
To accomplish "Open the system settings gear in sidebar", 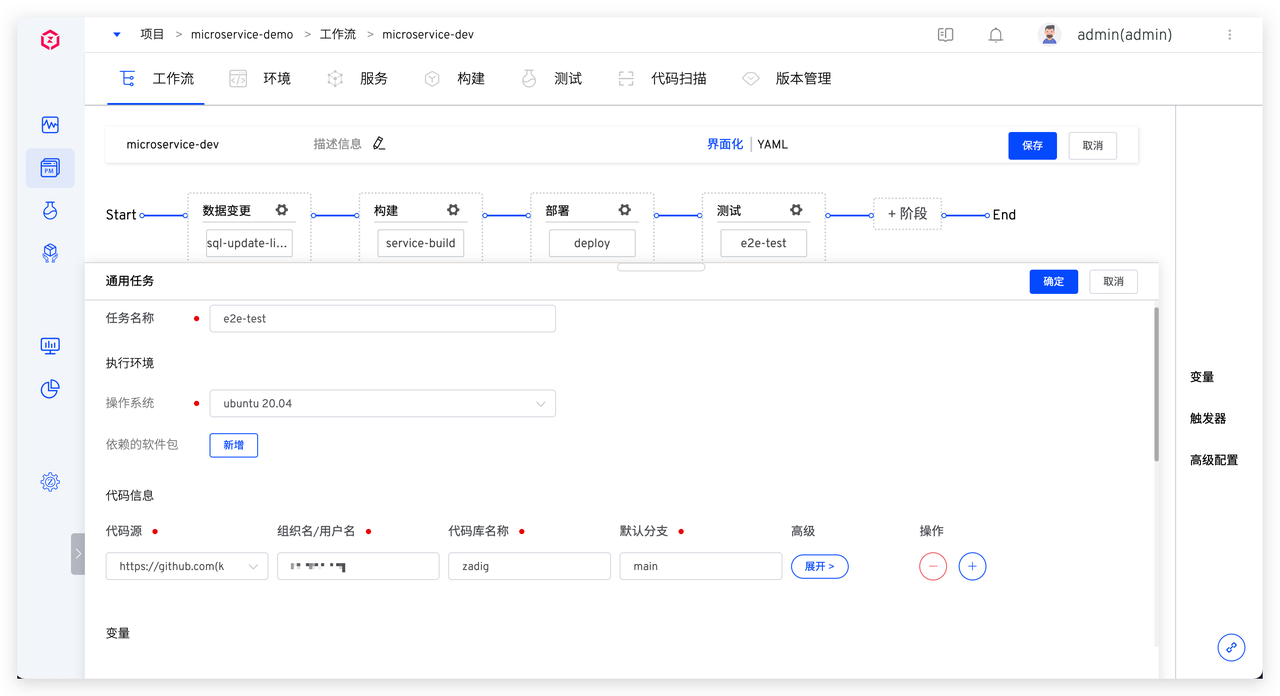I will tap(50, 482).
